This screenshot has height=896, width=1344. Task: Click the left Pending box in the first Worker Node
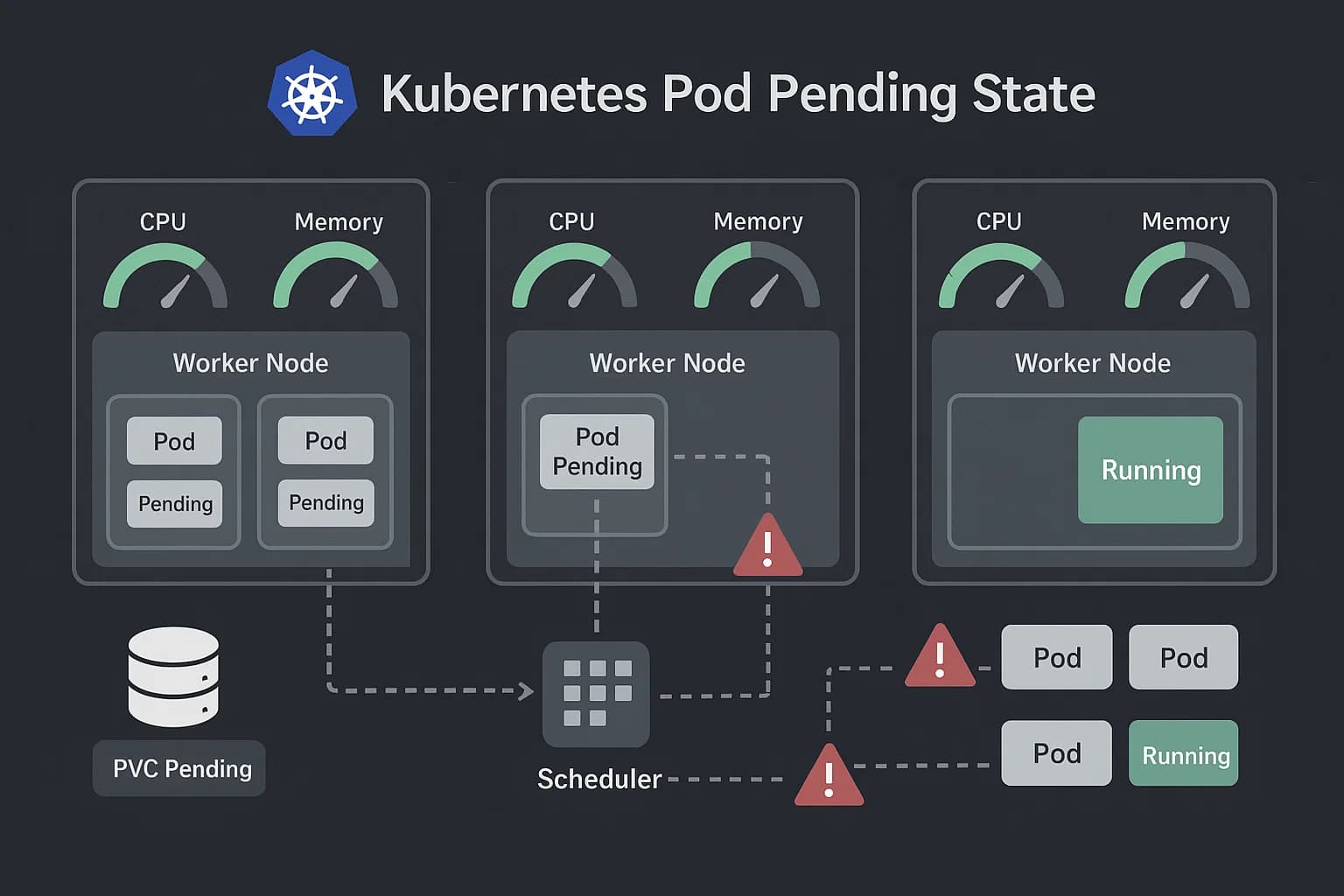click(175, 504)
